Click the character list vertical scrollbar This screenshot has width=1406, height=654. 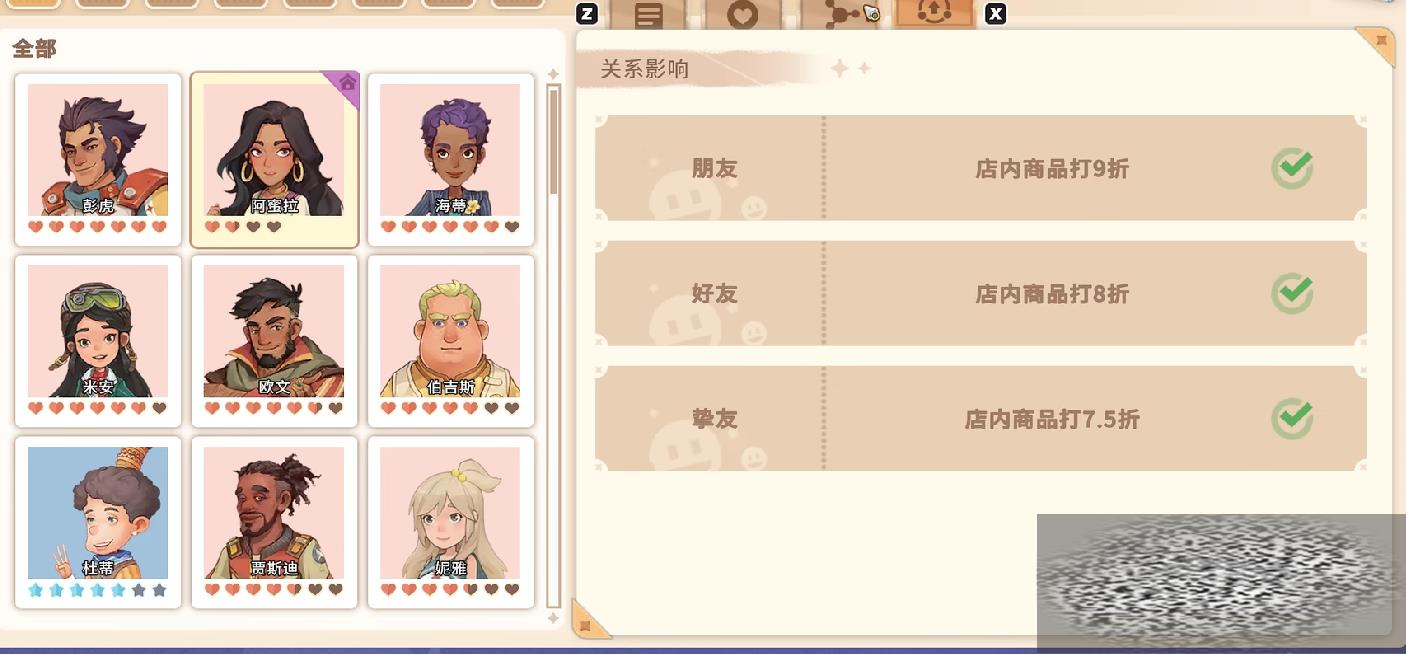(x=553, y=346)
